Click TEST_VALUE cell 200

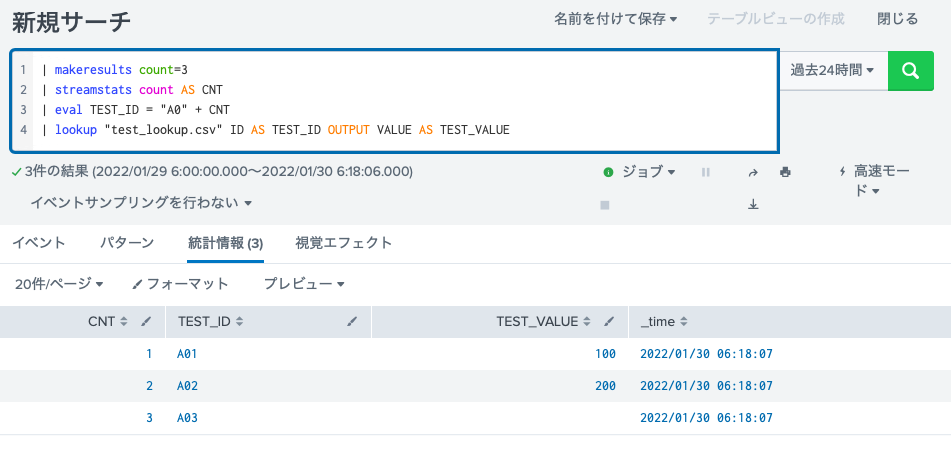pos(605,386)
